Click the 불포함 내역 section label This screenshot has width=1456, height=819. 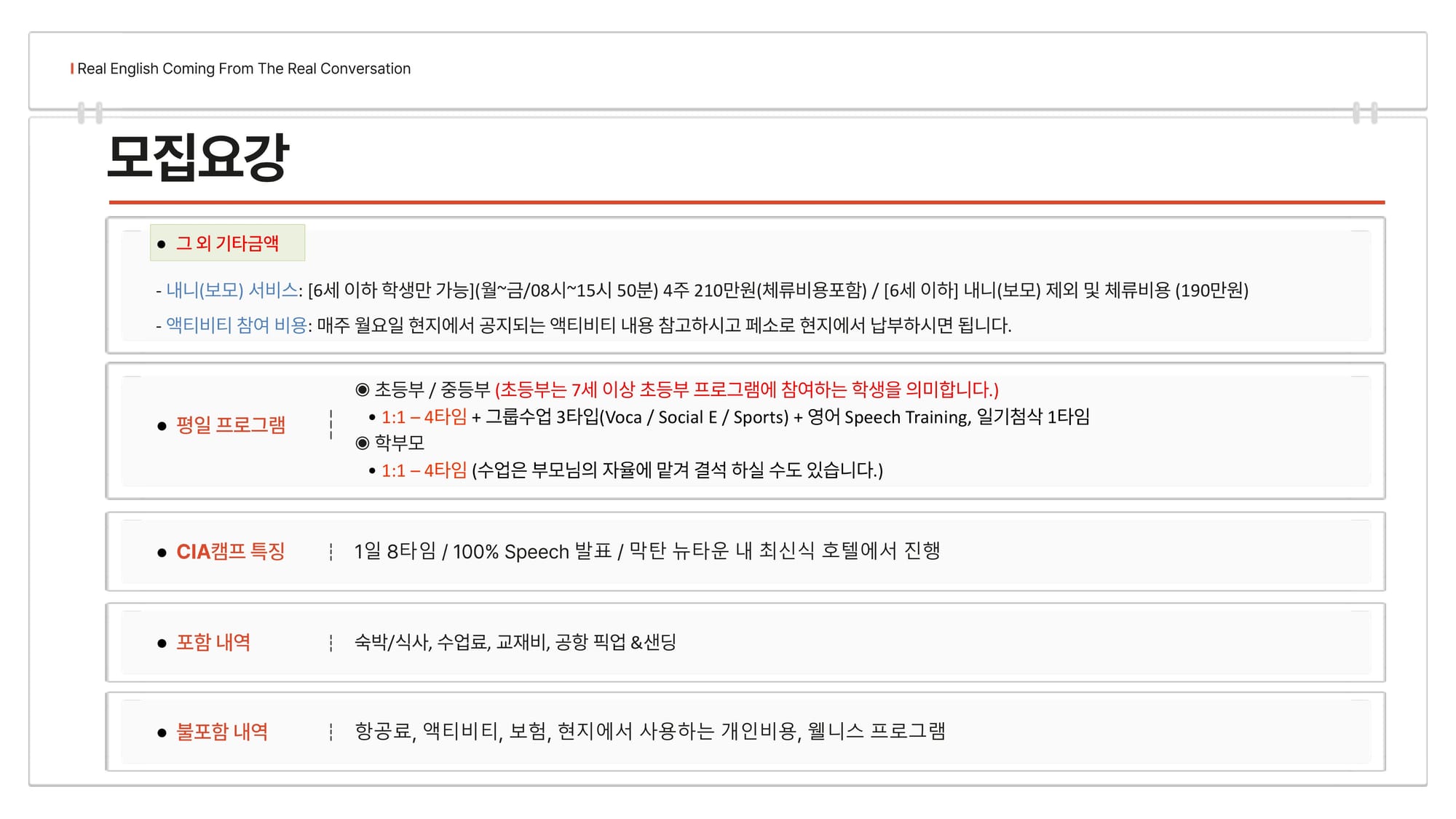[x=222, y=732]
